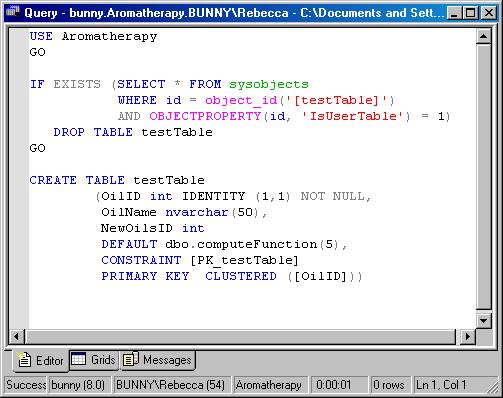Click the '[PK_testTable]' constraint name
The width and height of the screenshot is (503, 398).
click(x=244, y=260)
